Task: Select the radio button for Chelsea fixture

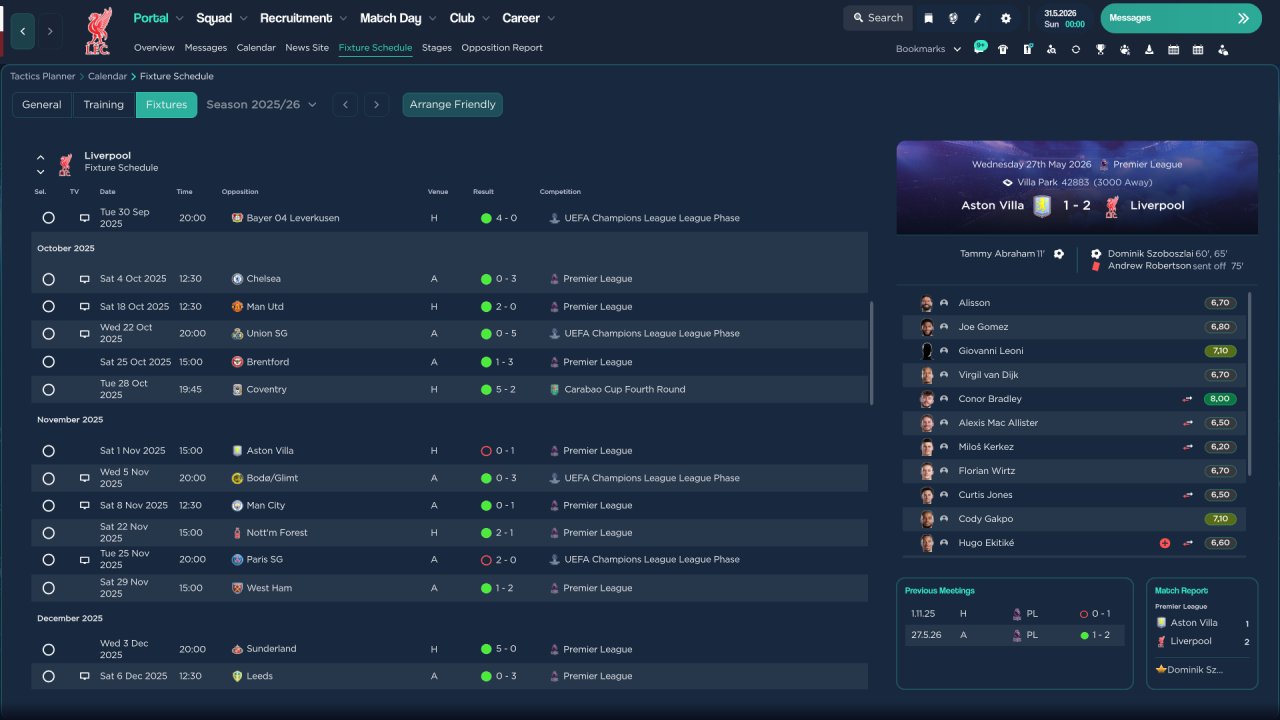Action: pyautogui.click(x=48, y=279)
